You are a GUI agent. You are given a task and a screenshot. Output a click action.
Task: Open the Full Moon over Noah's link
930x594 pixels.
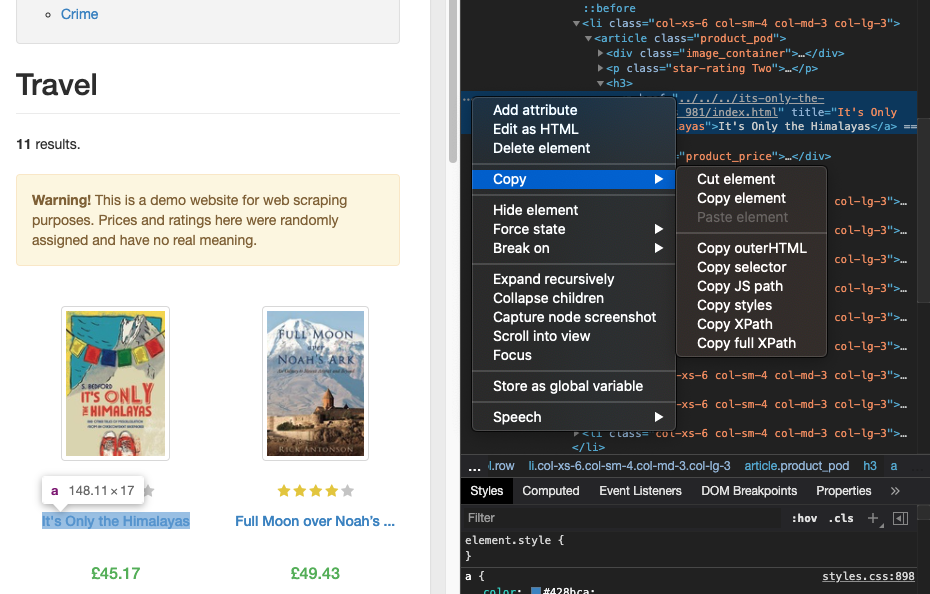315,521
